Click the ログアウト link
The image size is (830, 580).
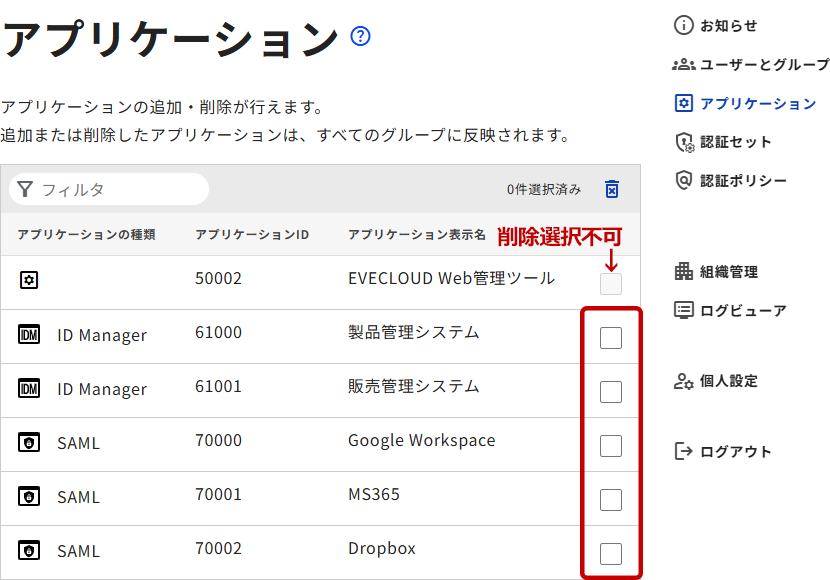pyautogui.click(x=735, y=452)
